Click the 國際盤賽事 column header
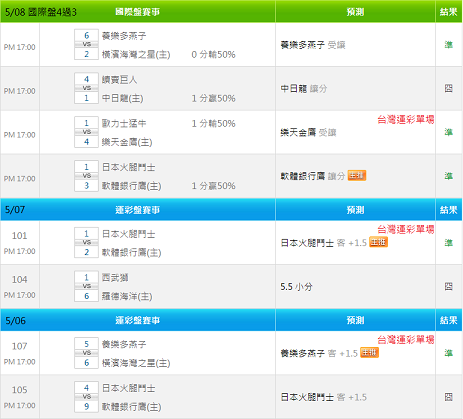 pos(137,12)
